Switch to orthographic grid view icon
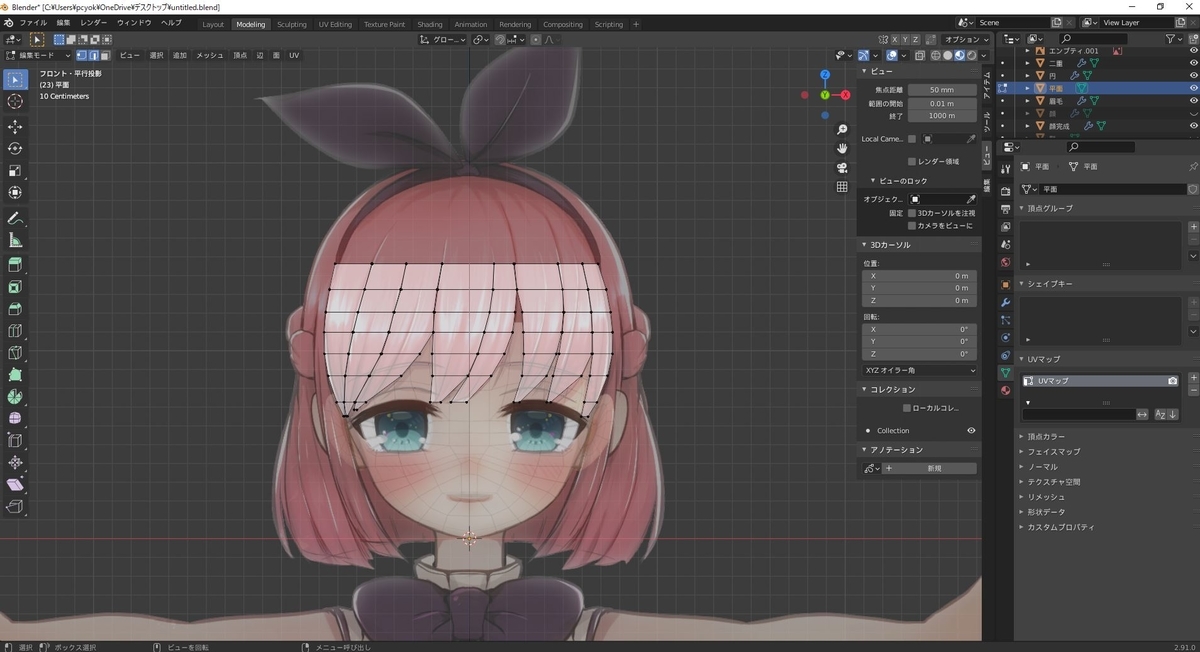 [x=842, y=187]
